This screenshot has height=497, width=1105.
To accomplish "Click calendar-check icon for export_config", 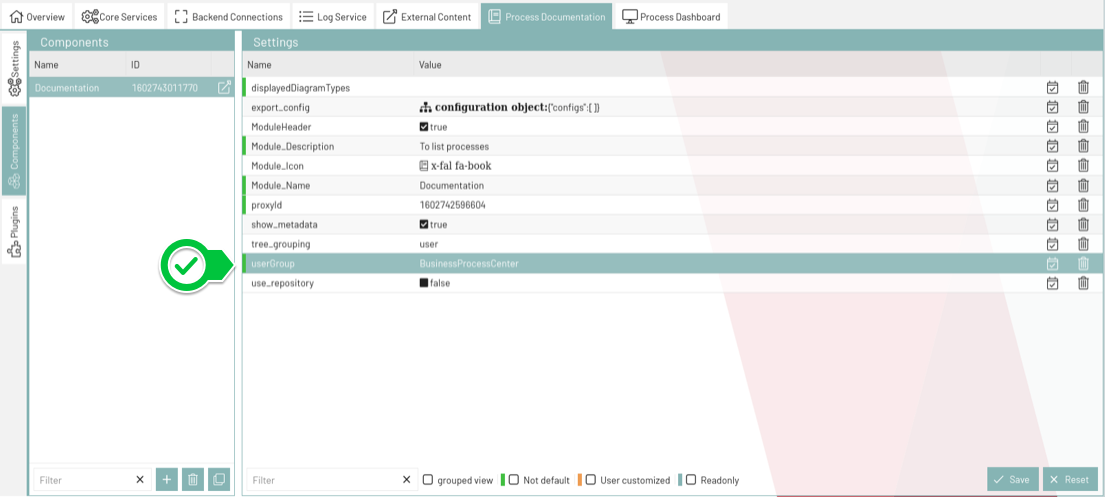I will (1052, 107).
